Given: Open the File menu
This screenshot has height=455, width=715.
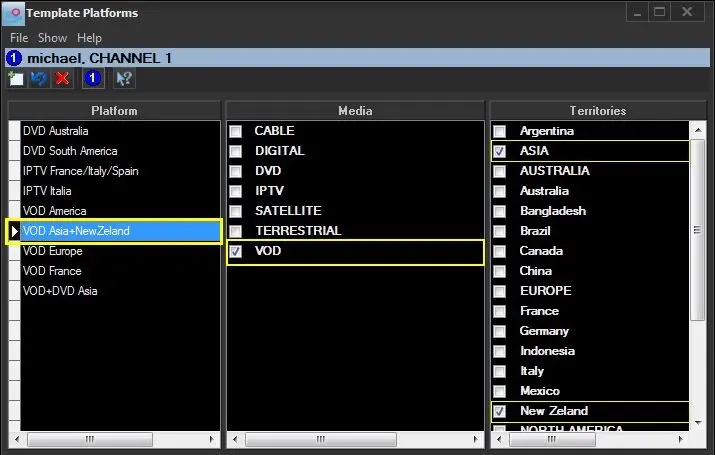Looking at the screenshot, I should [20, 38].
